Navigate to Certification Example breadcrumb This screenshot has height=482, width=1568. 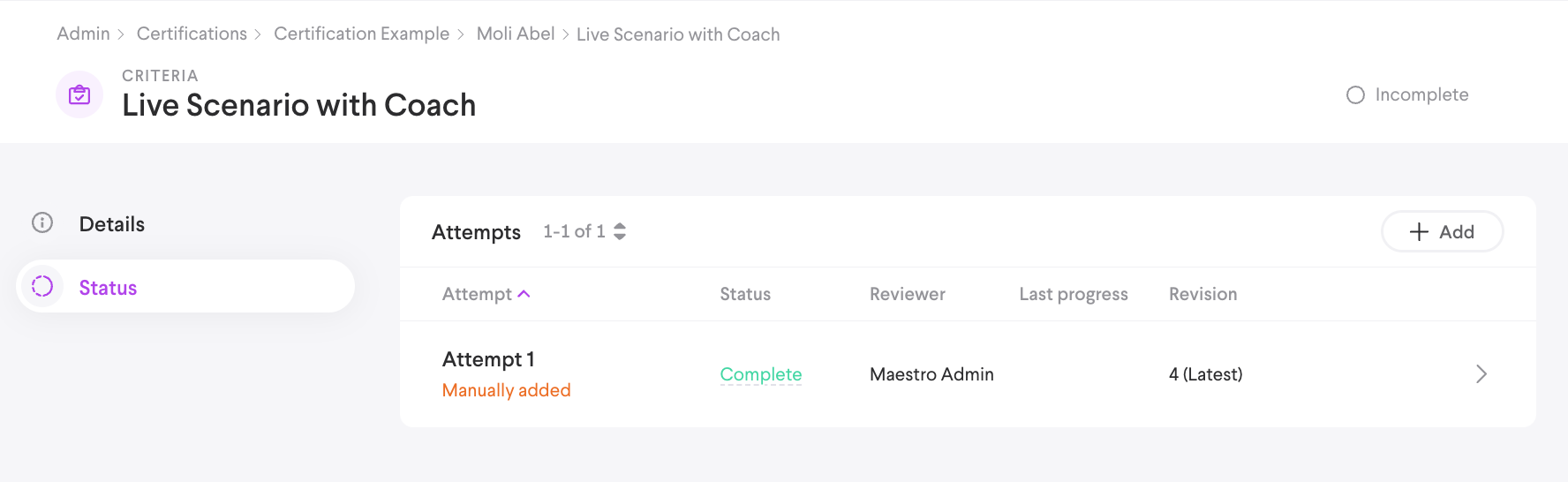click(x=361, y=34)
